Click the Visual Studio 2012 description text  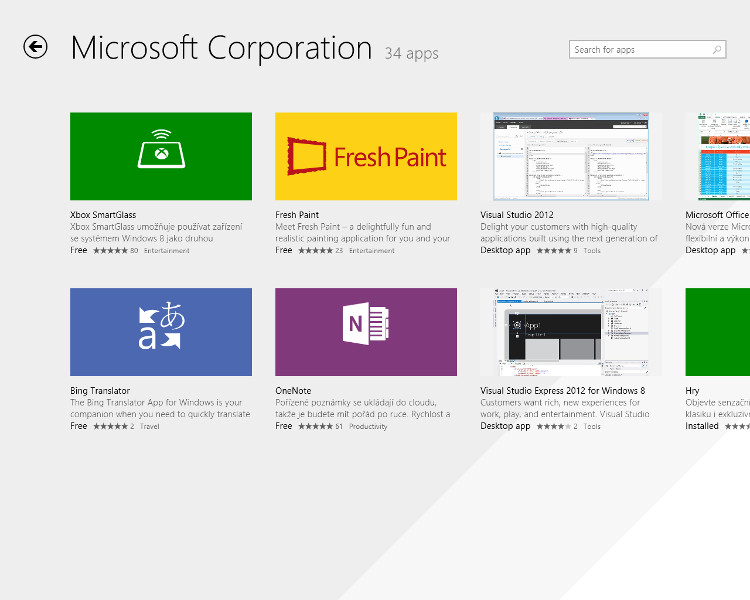click(x=569, y=233)
